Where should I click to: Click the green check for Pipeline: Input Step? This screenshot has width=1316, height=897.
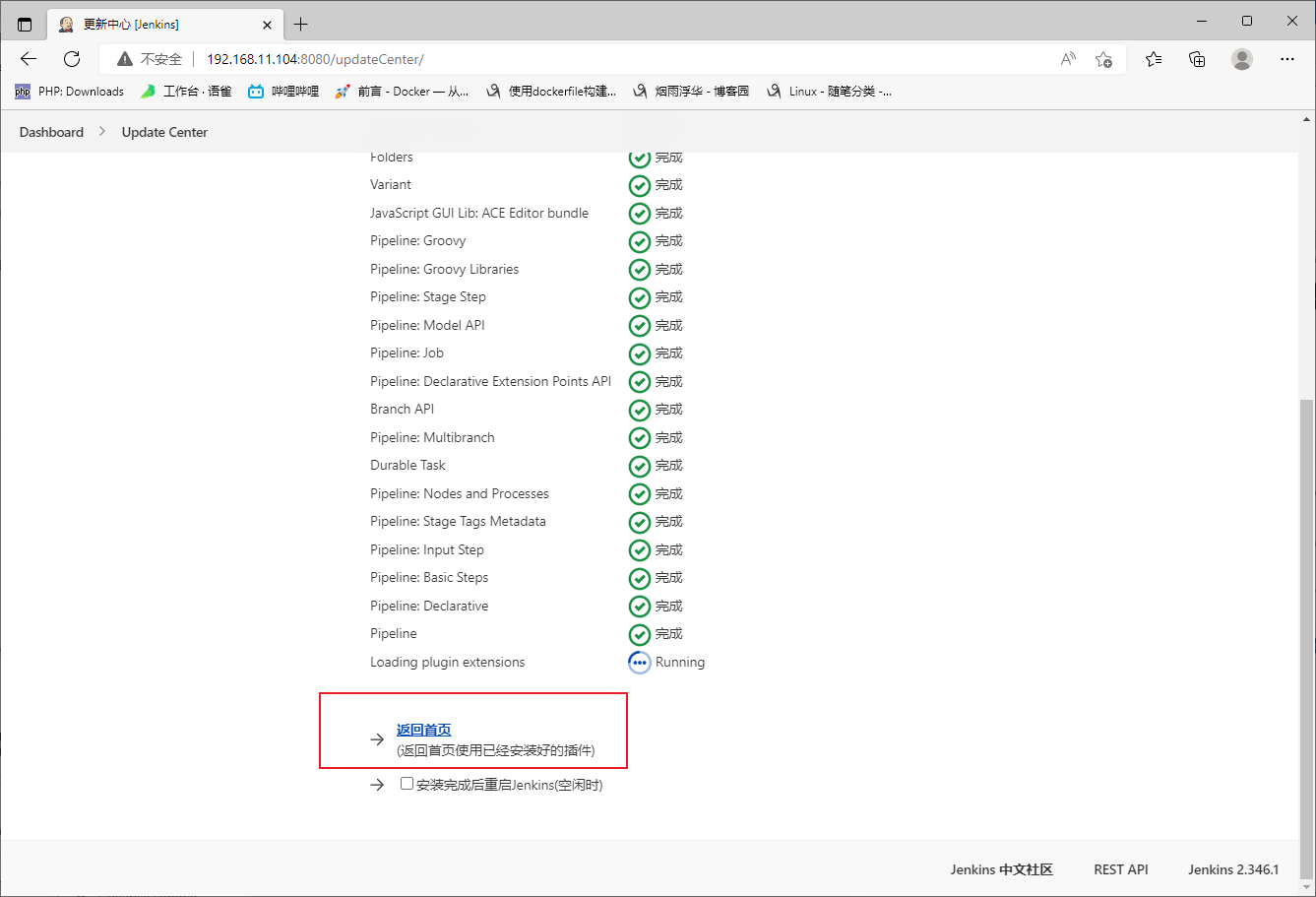(x=640, y=550)
